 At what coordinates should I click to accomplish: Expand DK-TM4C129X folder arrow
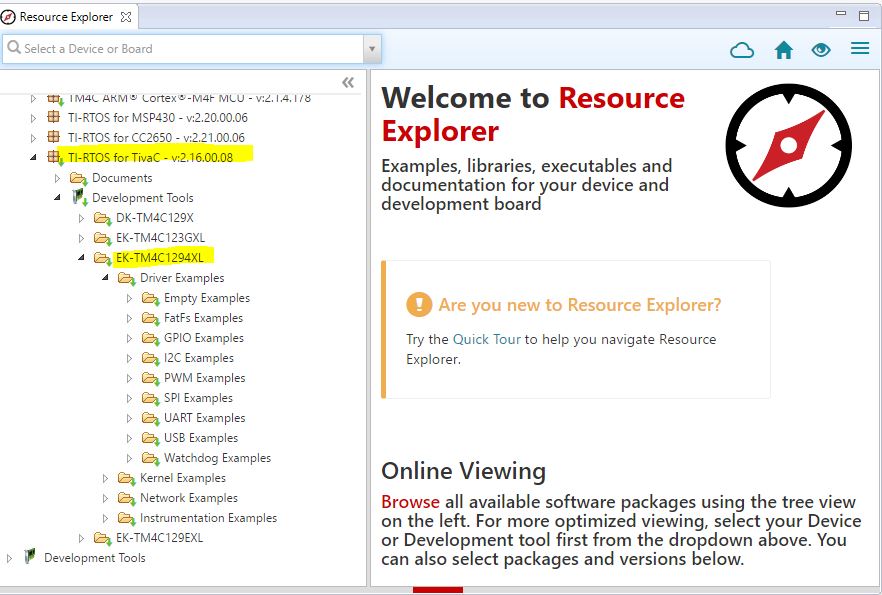pos(82,218)
